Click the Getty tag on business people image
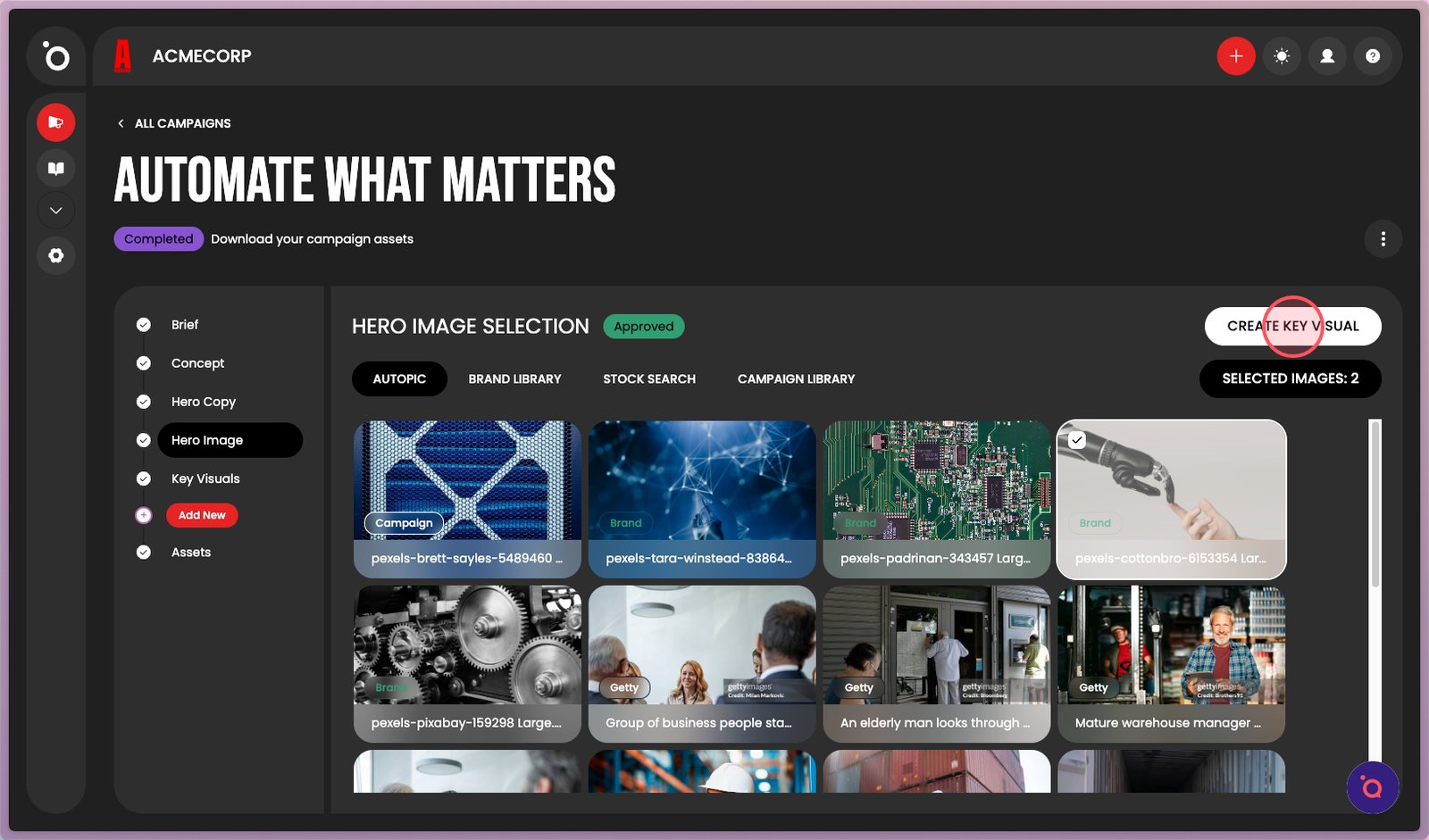The image size is (1429, 840). (624, 688)
